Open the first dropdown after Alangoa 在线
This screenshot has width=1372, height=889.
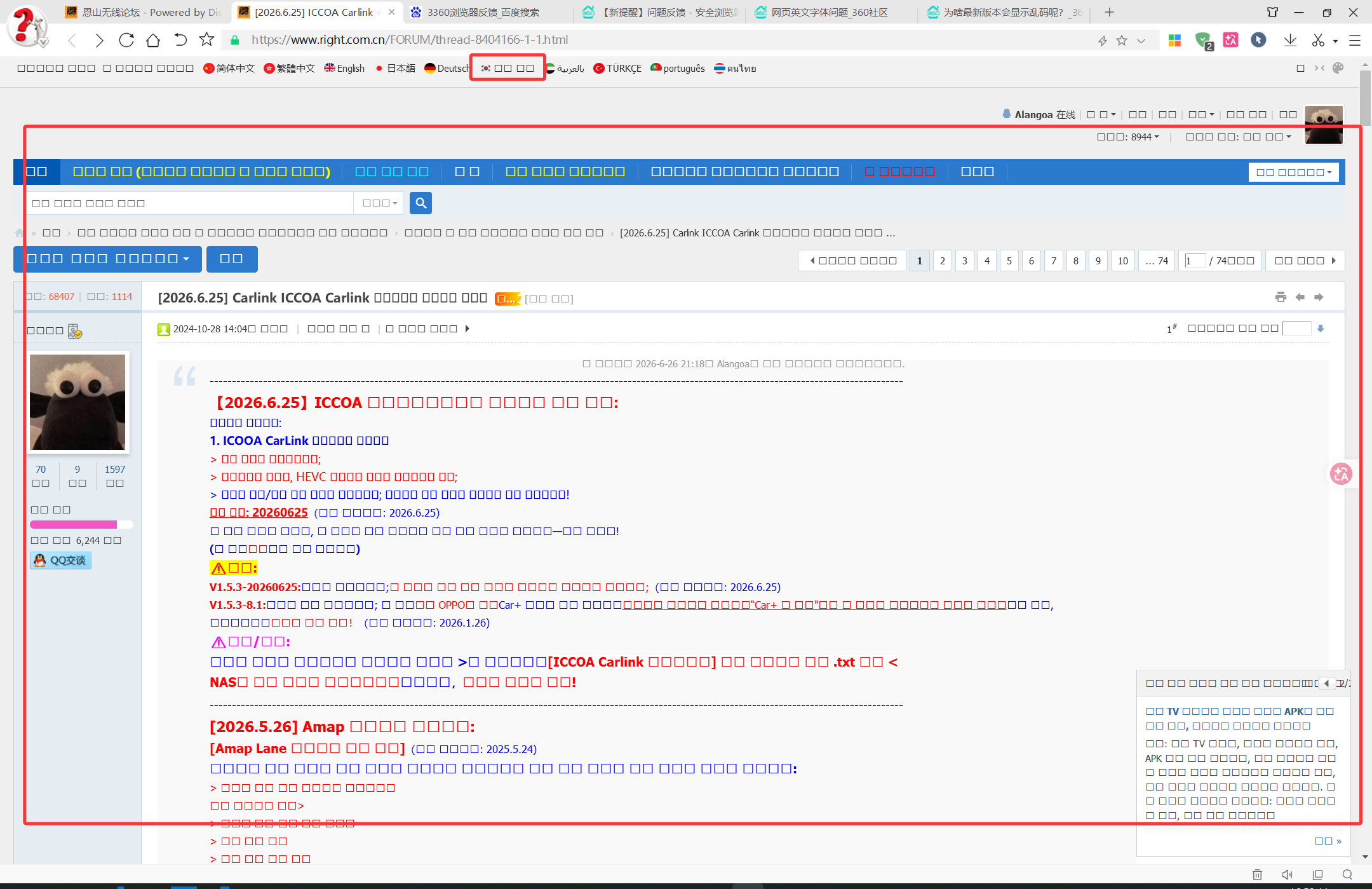click(1101, 114)
